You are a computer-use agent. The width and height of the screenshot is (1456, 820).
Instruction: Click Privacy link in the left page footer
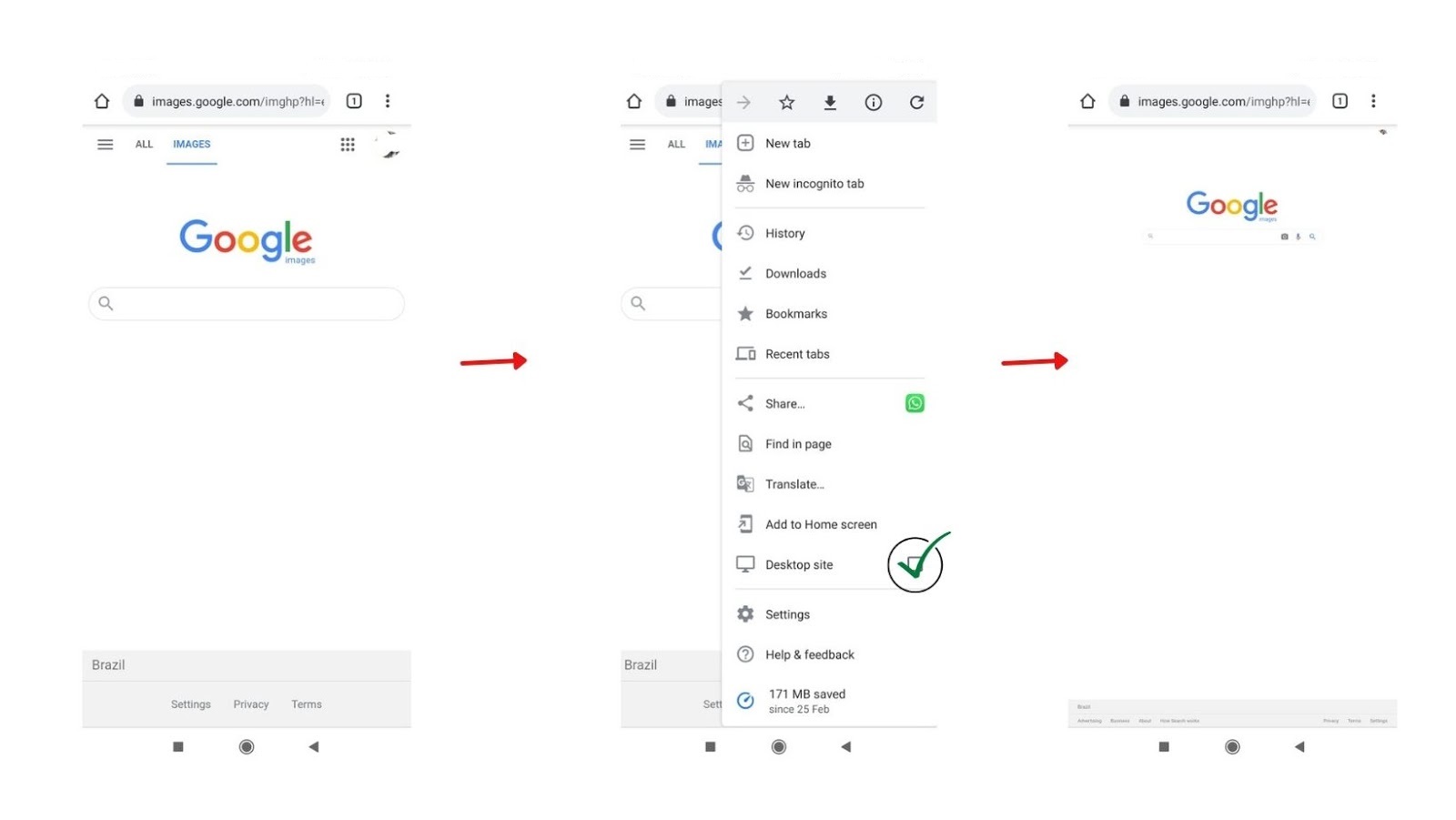coord(251,704)
